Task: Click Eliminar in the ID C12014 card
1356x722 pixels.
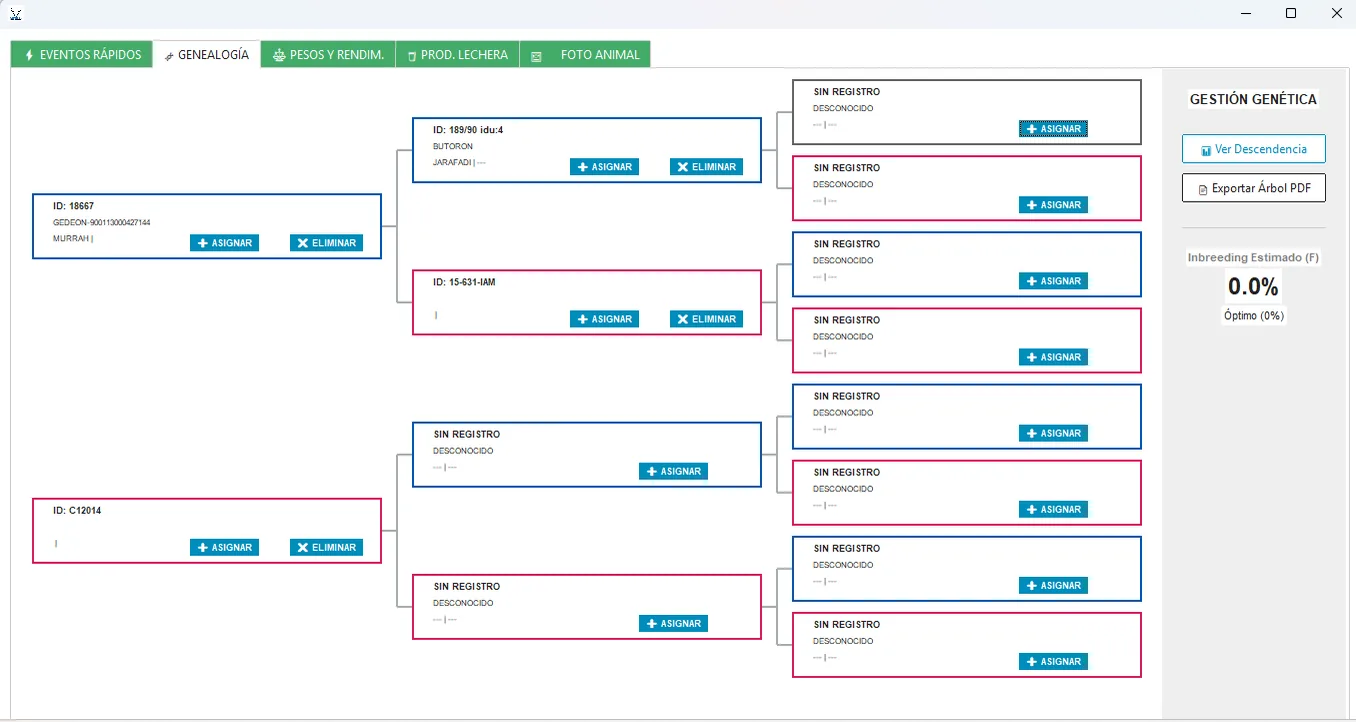Action: [x=326, y=547]
